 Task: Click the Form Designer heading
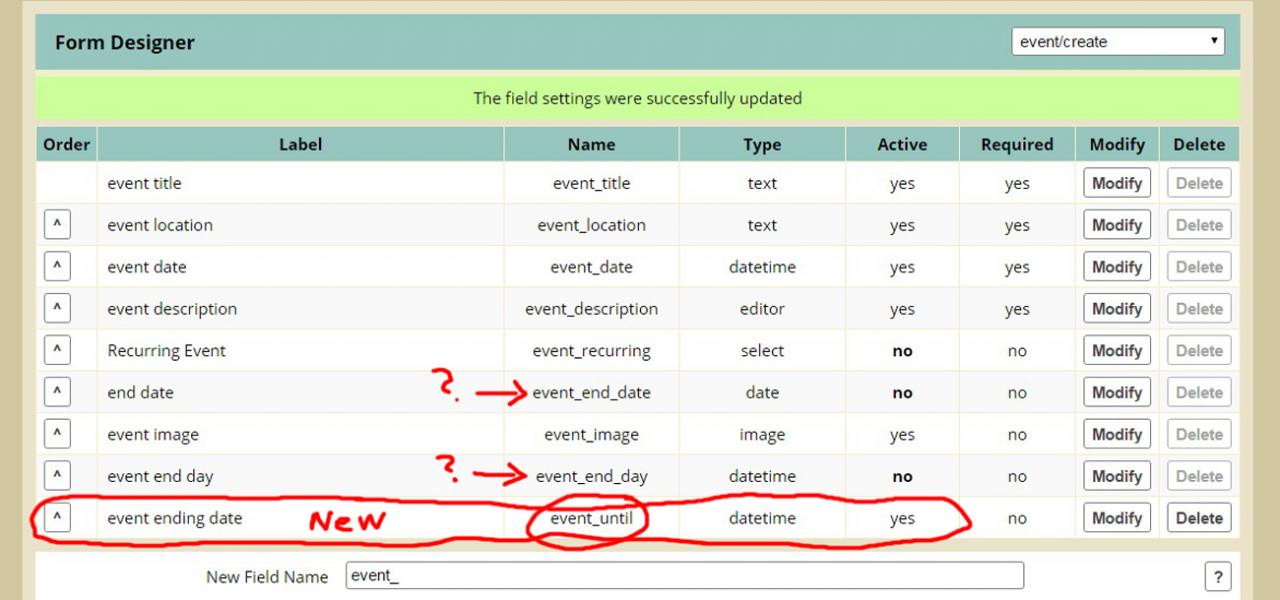coord(125,42)
